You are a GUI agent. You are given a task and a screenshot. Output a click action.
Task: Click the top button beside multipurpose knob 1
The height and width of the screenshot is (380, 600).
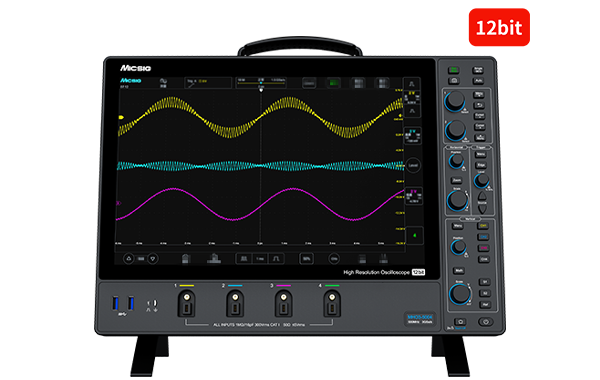tap(479, 95)
